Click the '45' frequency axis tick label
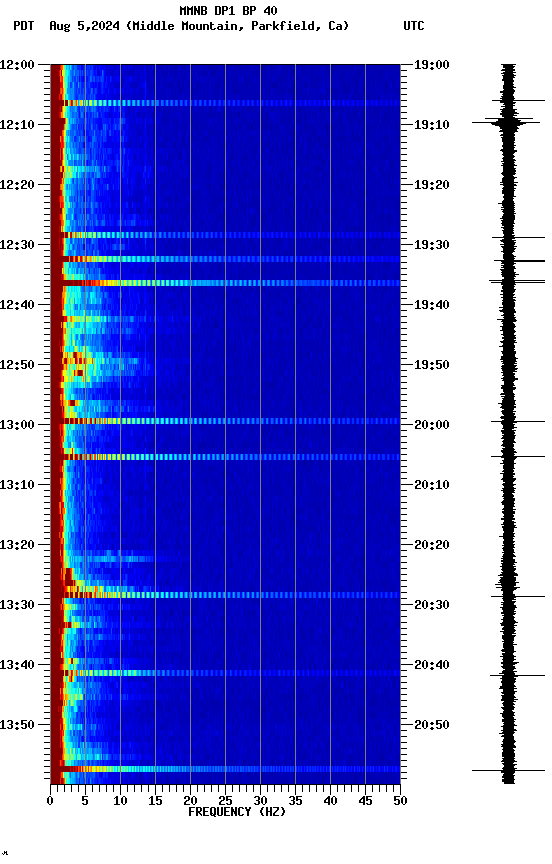The image size is (552, 864). 365,801
